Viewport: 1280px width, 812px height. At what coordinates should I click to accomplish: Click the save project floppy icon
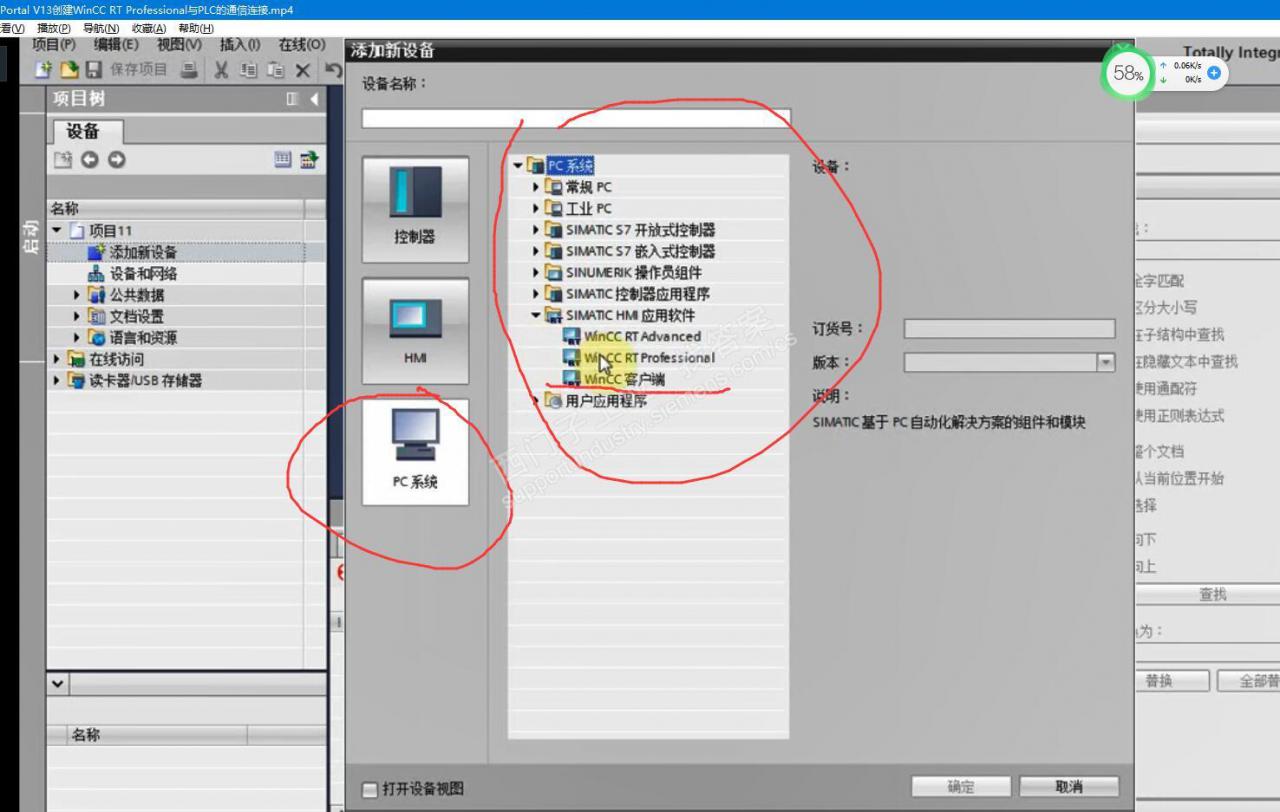[93, 70]
